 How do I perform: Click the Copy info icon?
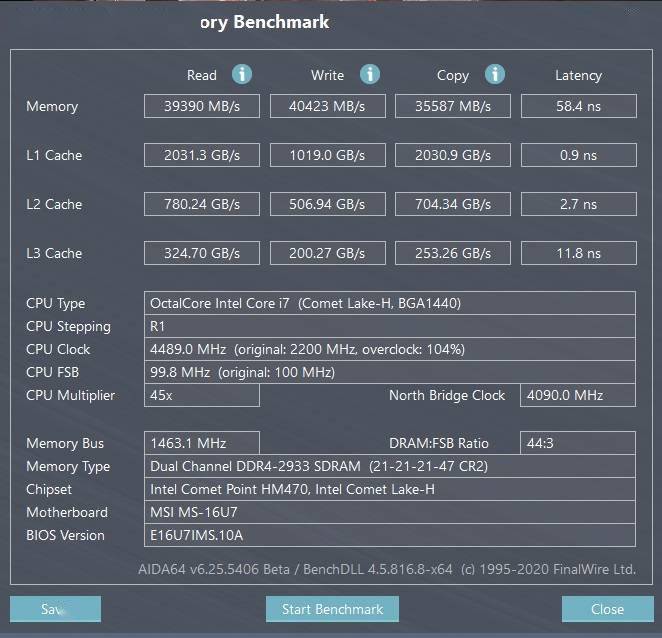coord(495,74)
